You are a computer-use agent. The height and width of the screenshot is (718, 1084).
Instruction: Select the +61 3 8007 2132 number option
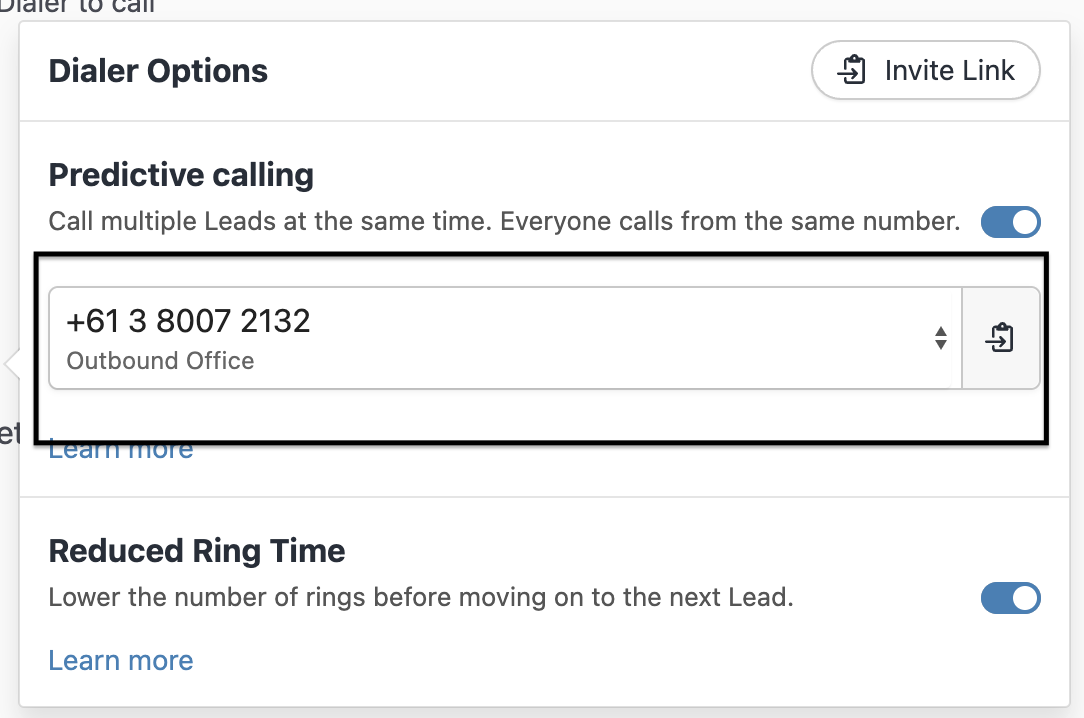tap(188, 321)
